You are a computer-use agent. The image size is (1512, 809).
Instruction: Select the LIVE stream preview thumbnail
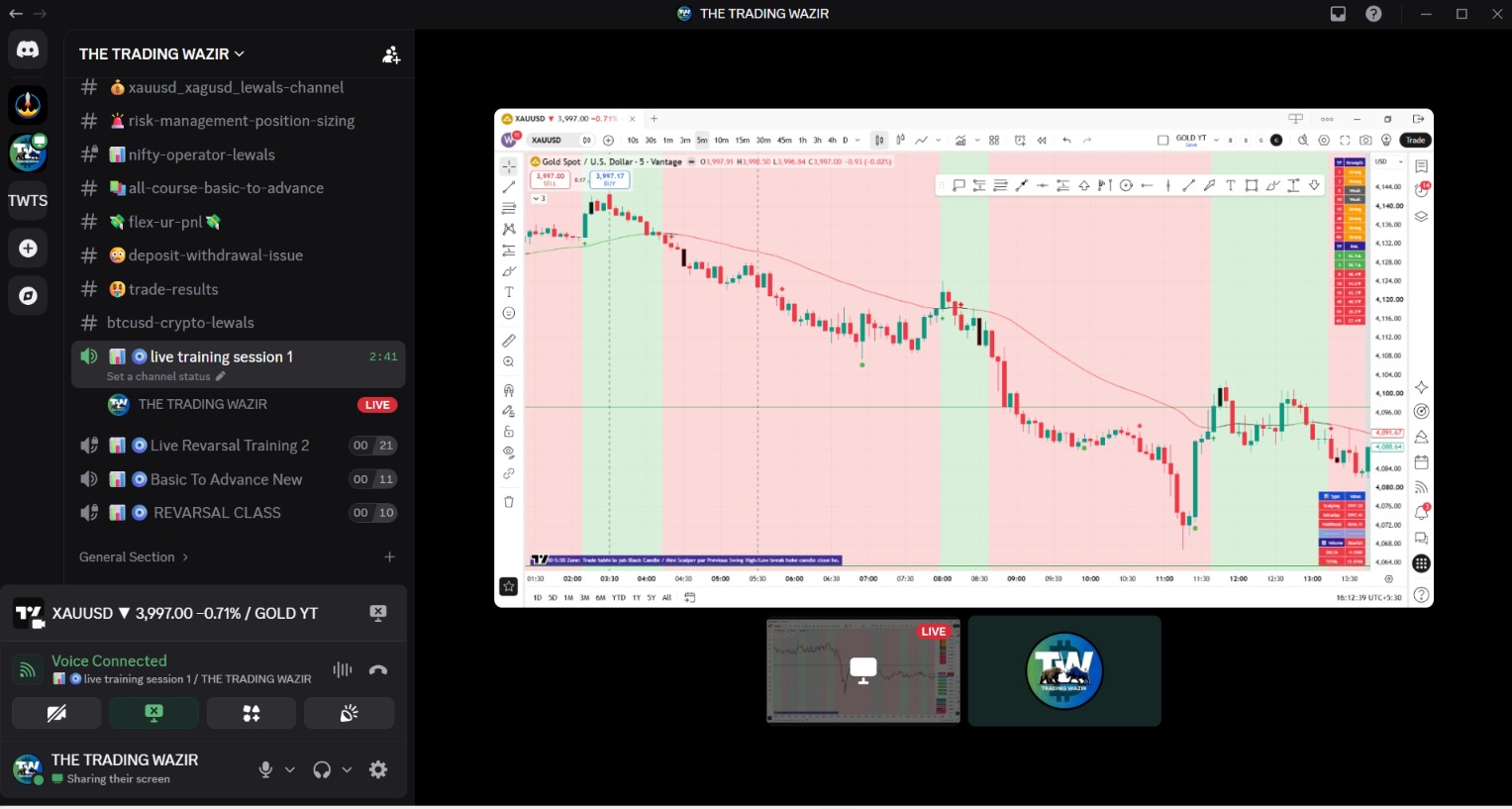pos(863,670)
